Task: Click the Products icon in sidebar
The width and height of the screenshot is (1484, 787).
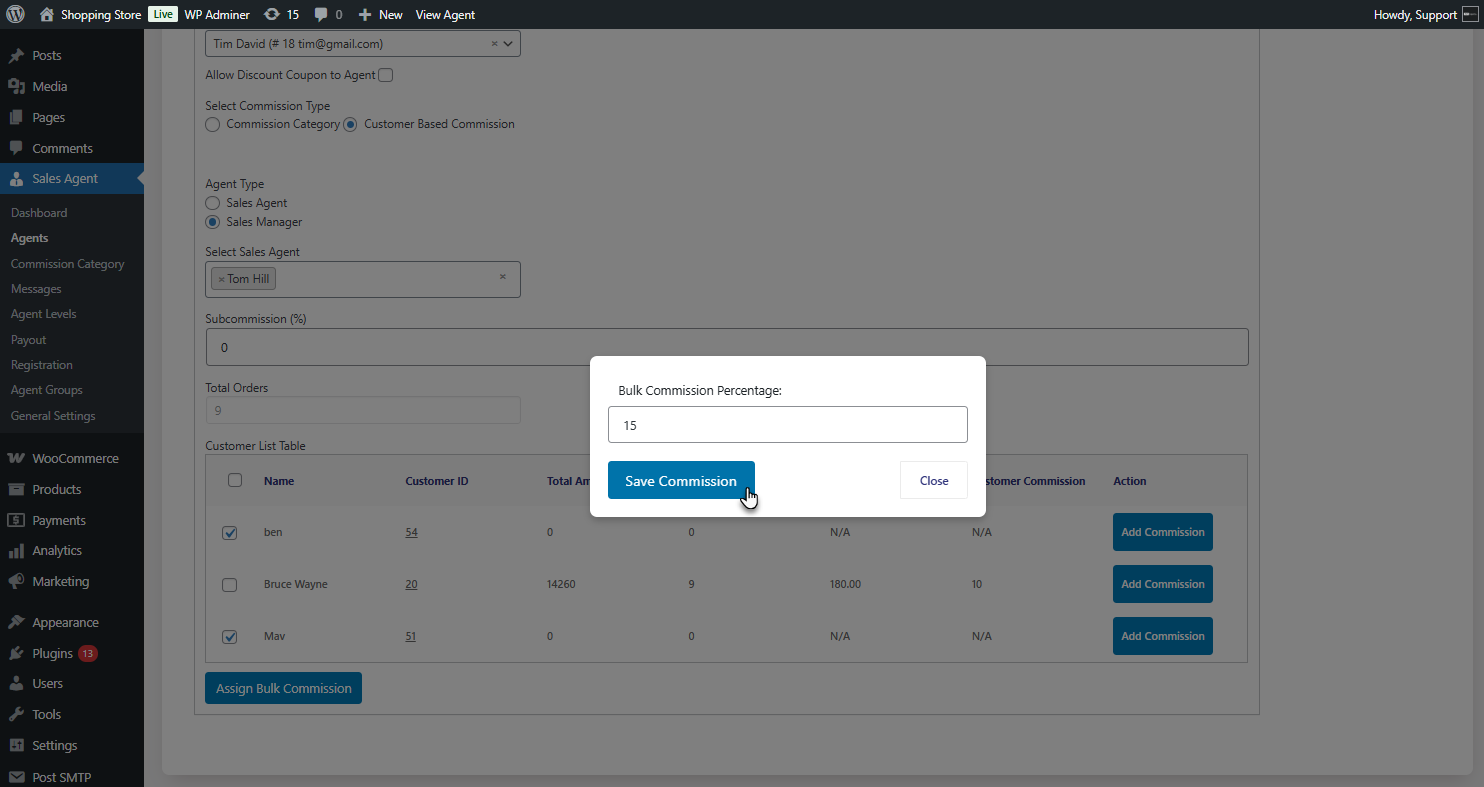Action: 16,489
